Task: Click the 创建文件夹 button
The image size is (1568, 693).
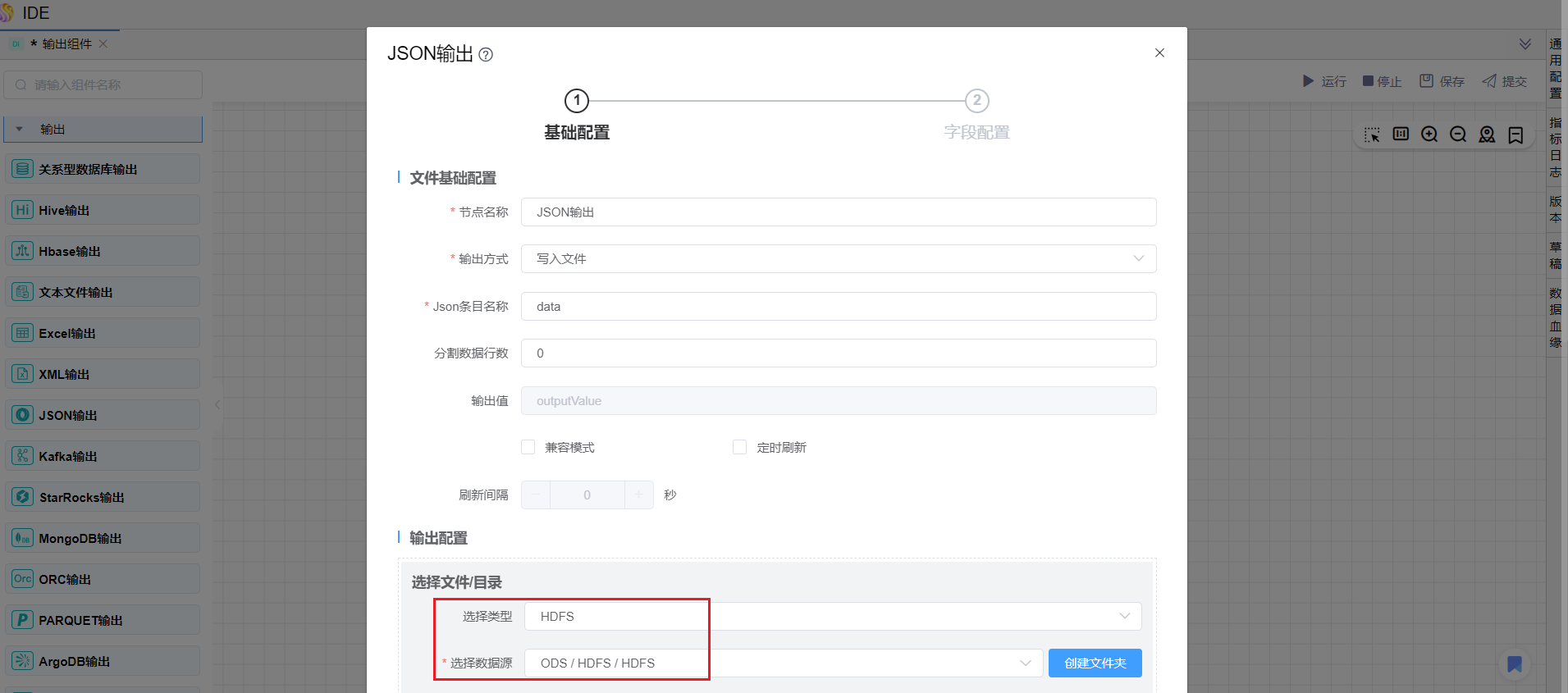Action: (1095, 663)
